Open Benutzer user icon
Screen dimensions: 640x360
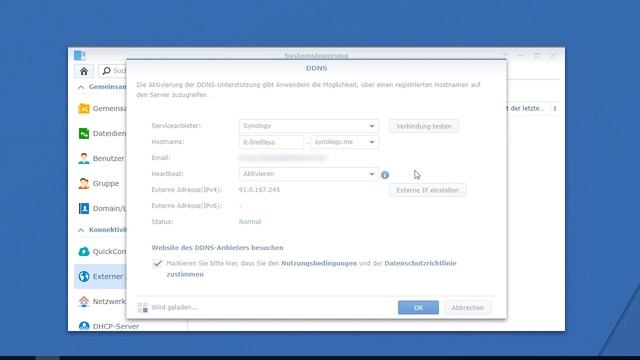point(84,158)
